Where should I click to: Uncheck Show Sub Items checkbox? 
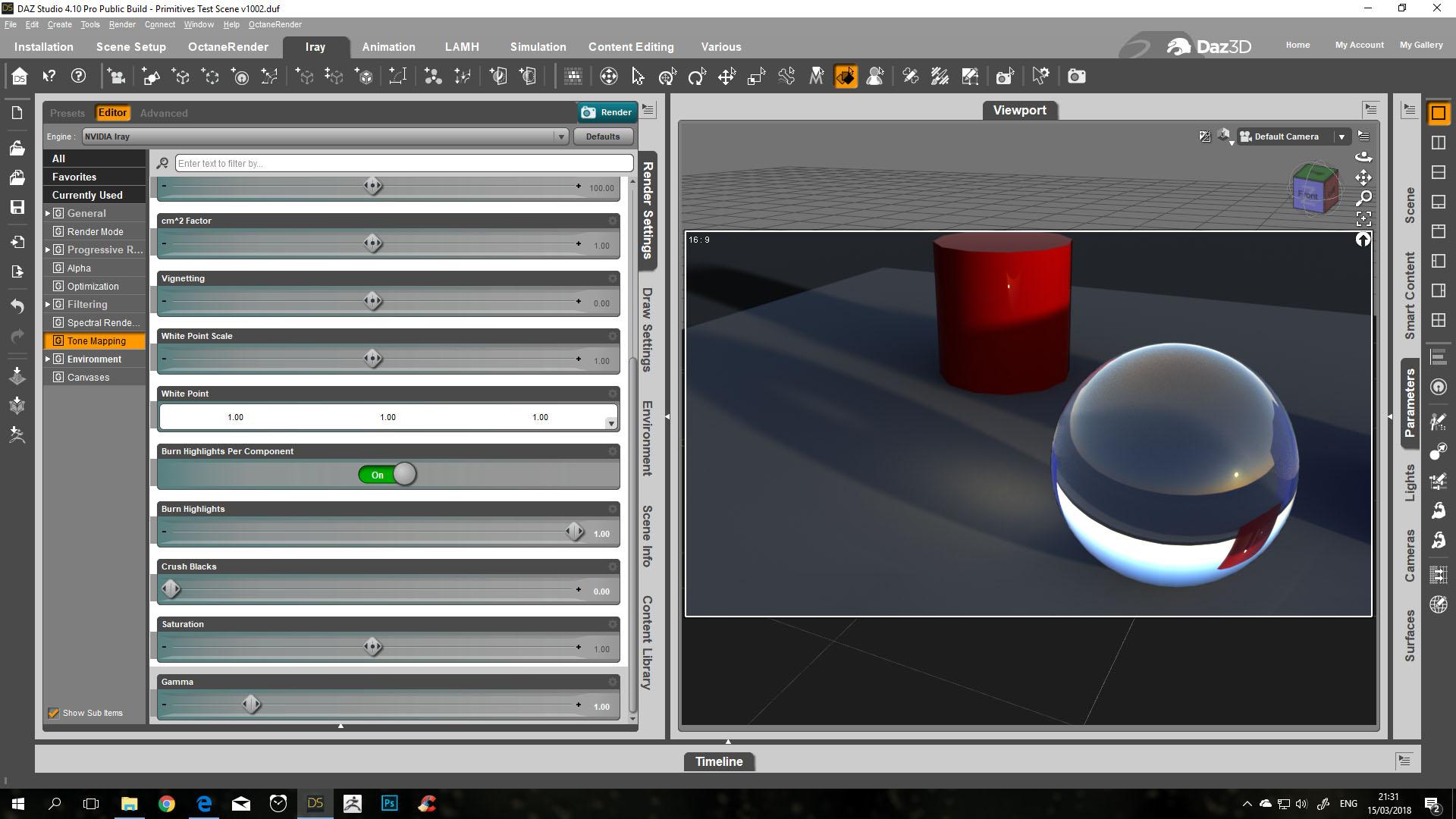pos(54,713)
